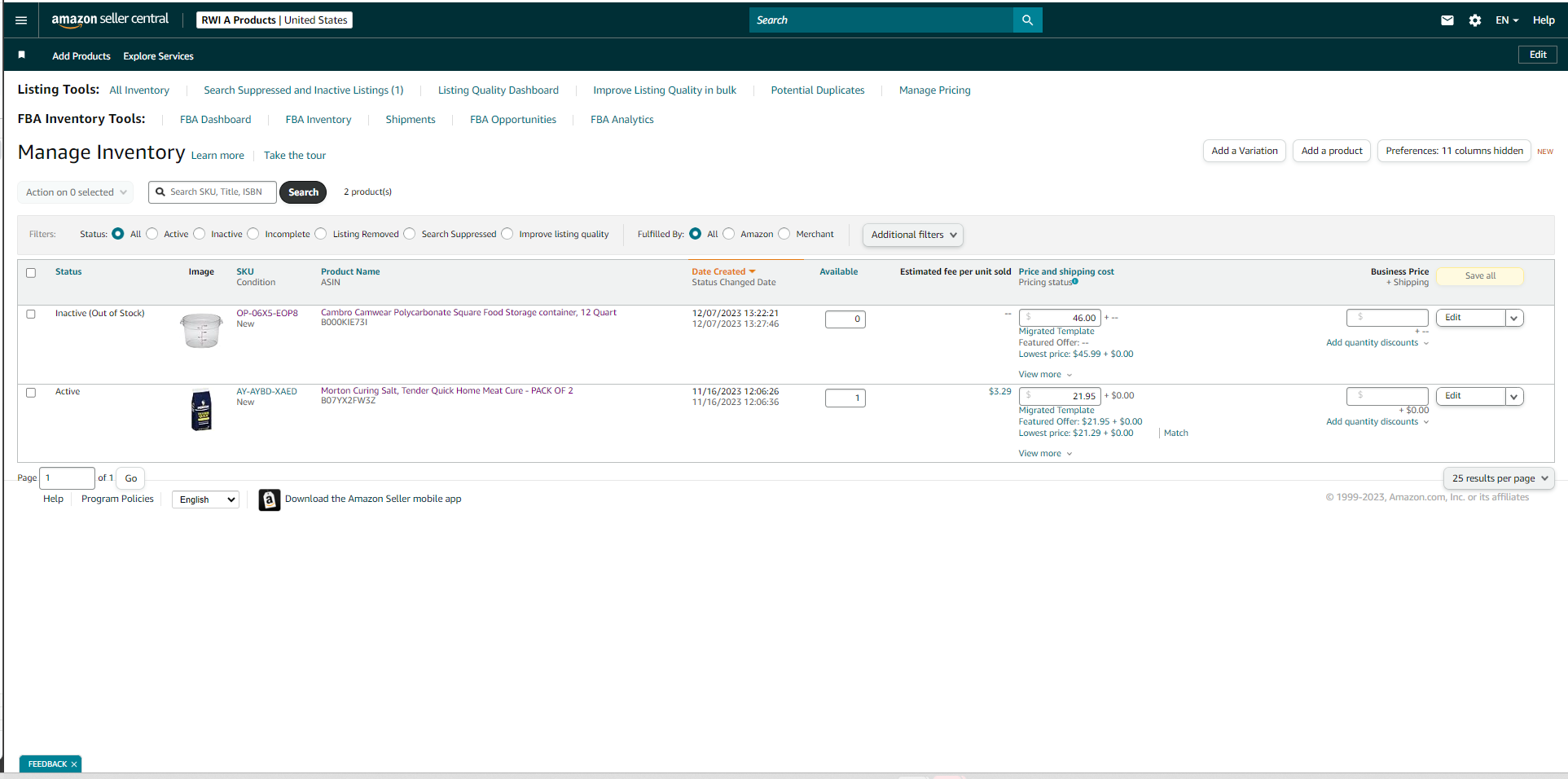Click the Amazon Seller Central logo
The image size is (1568, 779).
pos(110,20)
